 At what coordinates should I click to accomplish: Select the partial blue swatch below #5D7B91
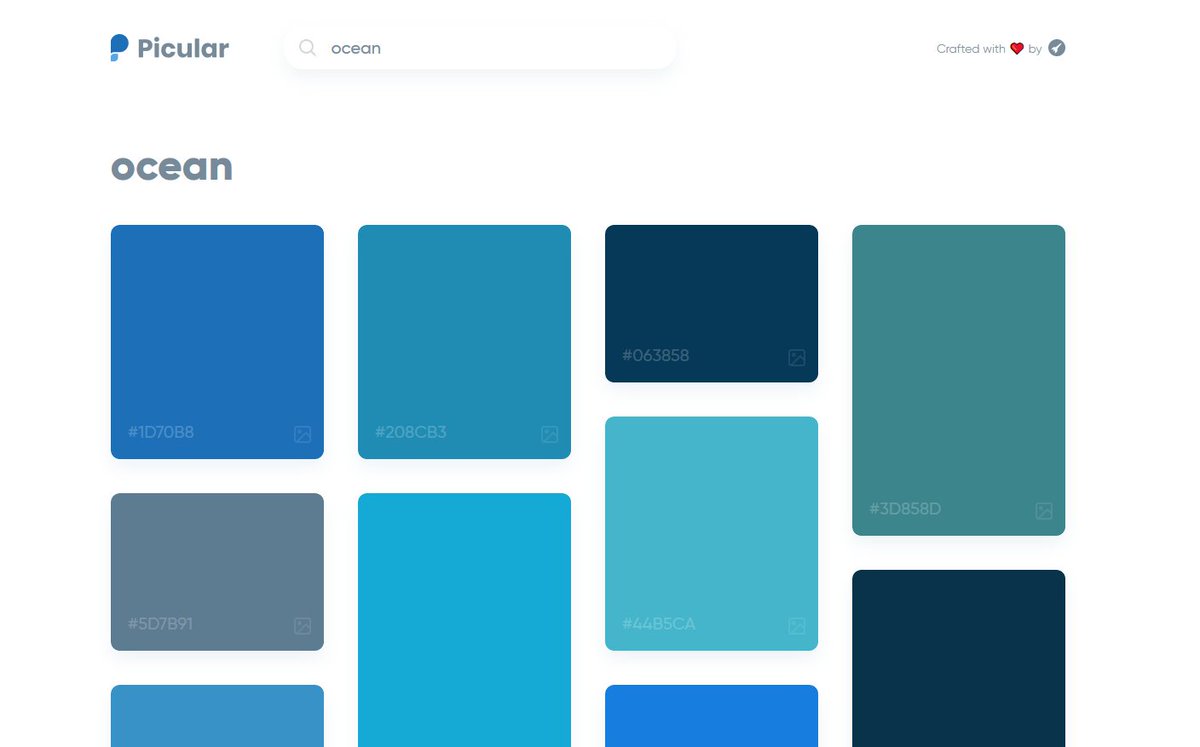tap(217, 716)
